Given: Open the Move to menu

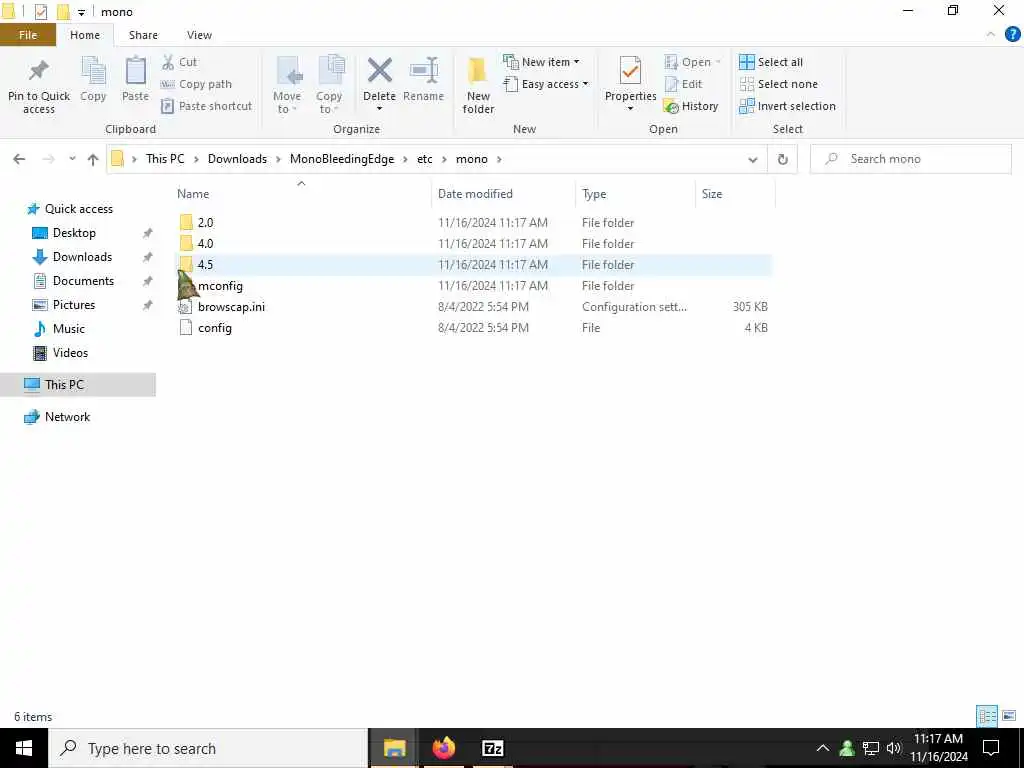Looking at the screenshot, I should pyautogui.click(x=287, y=85).
